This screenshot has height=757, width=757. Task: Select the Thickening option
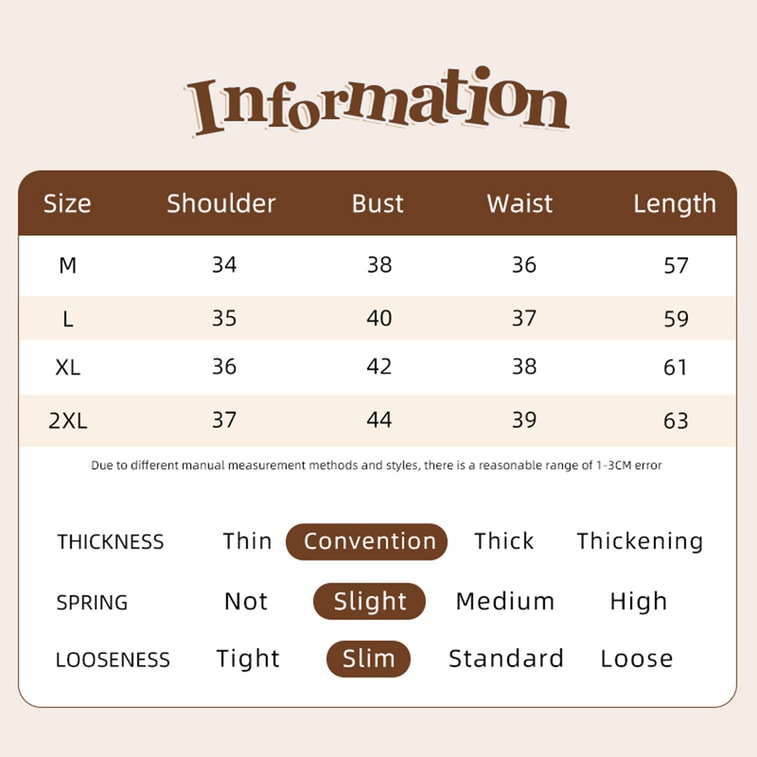[x=639, y=541]
